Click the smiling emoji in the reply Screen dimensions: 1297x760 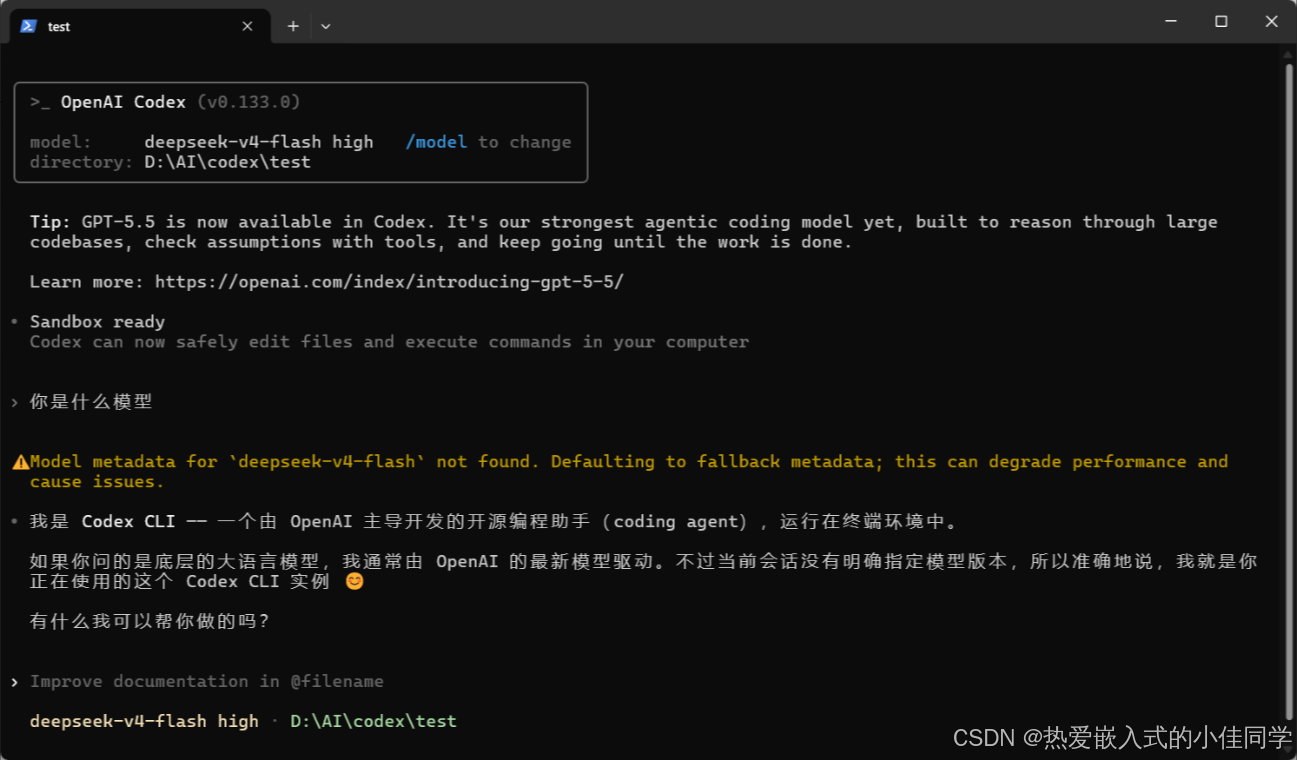354,581
